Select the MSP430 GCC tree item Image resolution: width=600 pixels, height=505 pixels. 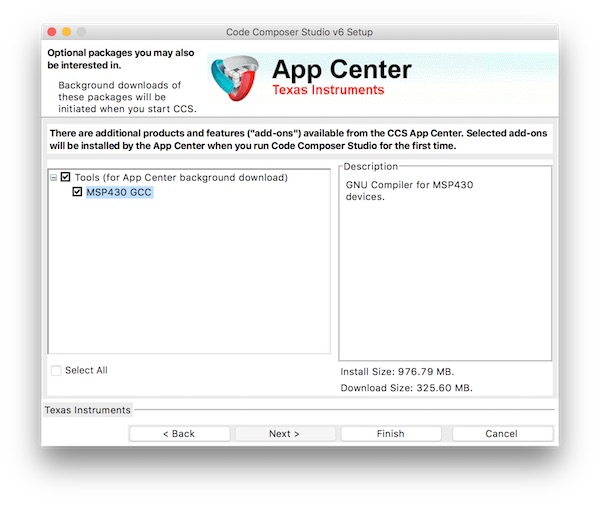[x=119, y=192]
